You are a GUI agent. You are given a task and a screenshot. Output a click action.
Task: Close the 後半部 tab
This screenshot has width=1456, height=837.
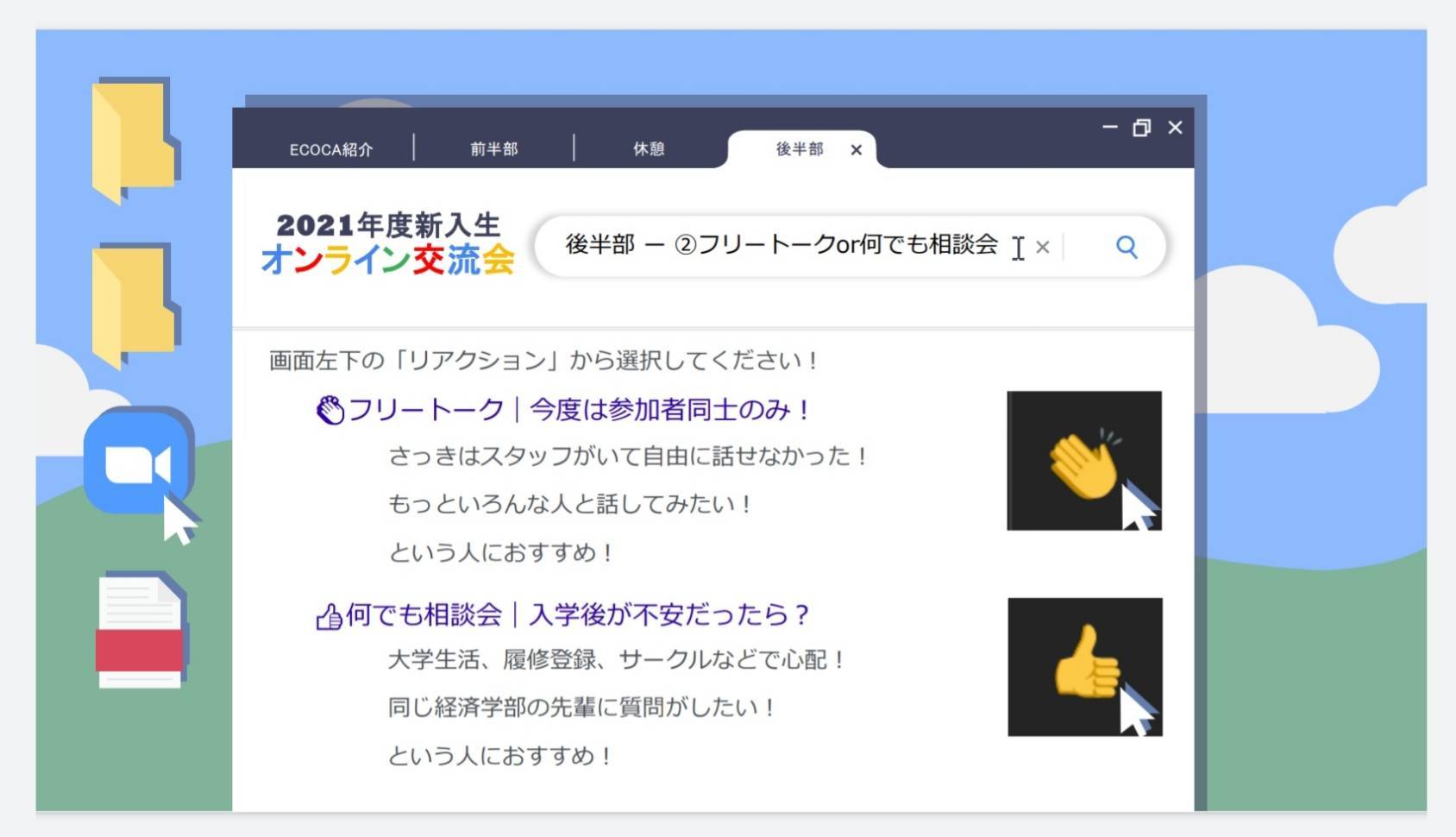[x=856, y=150]
